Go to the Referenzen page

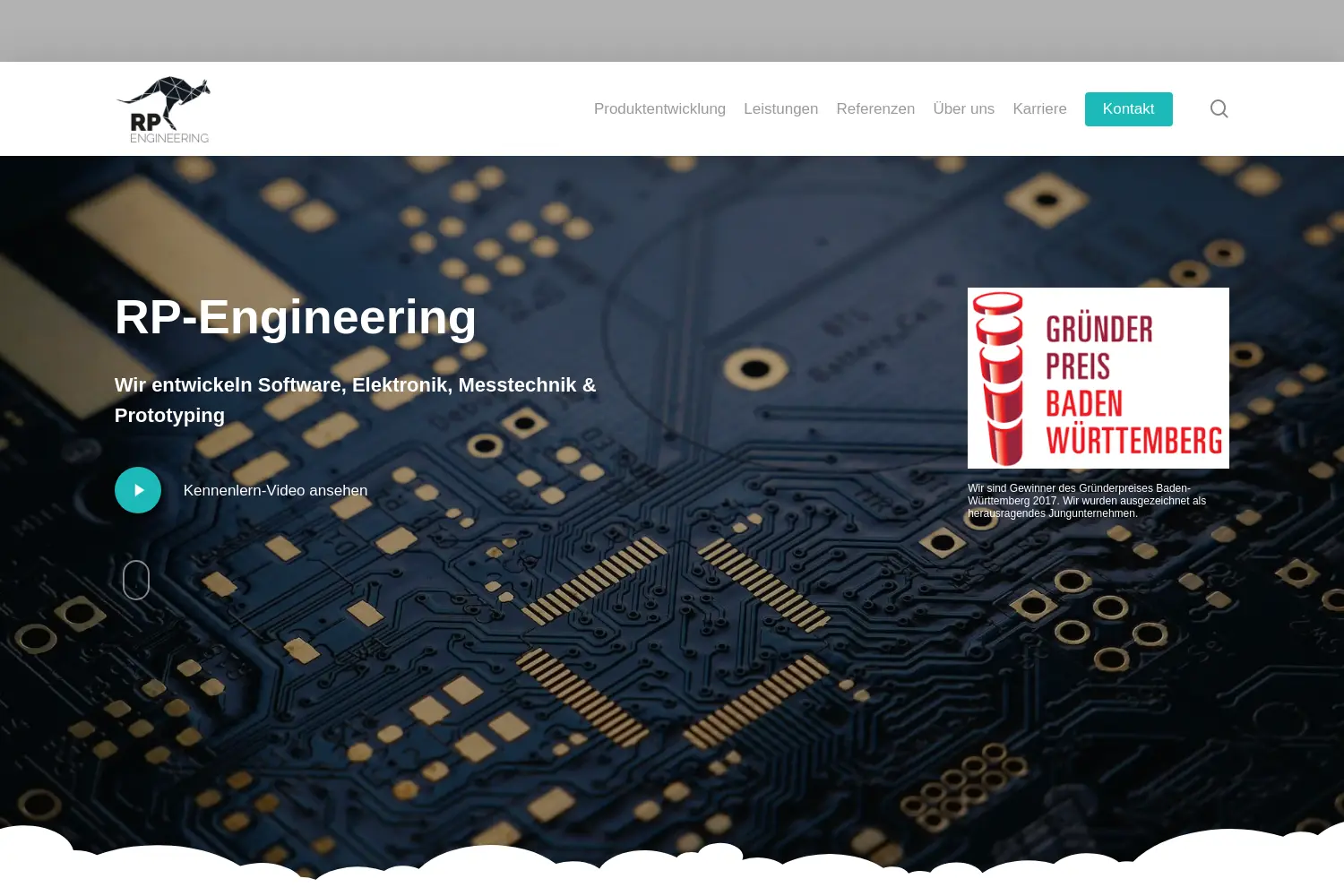point(875,108)
